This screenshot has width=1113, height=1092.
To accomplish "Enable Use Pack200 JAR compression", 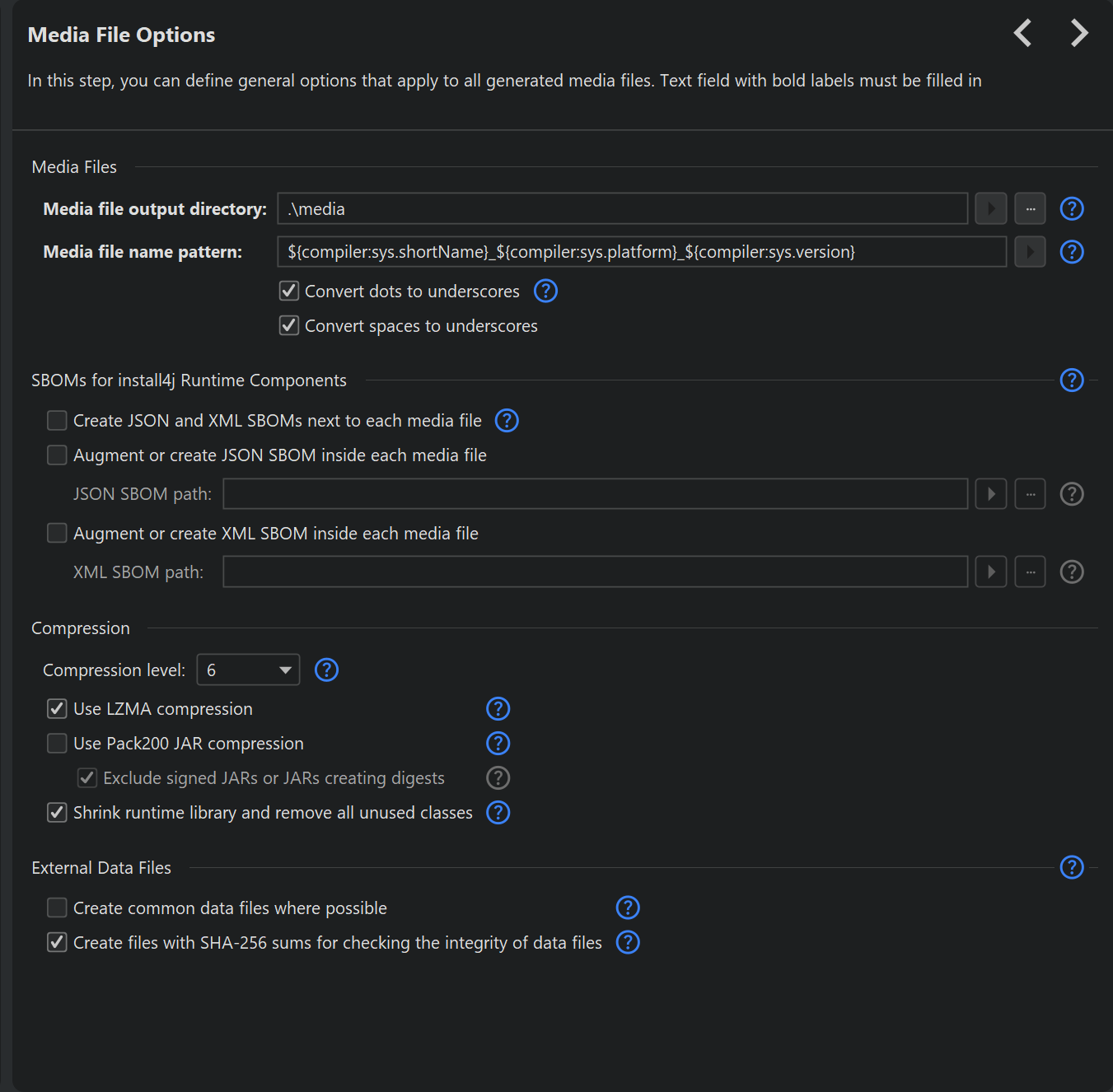I will tap(57, 744).
